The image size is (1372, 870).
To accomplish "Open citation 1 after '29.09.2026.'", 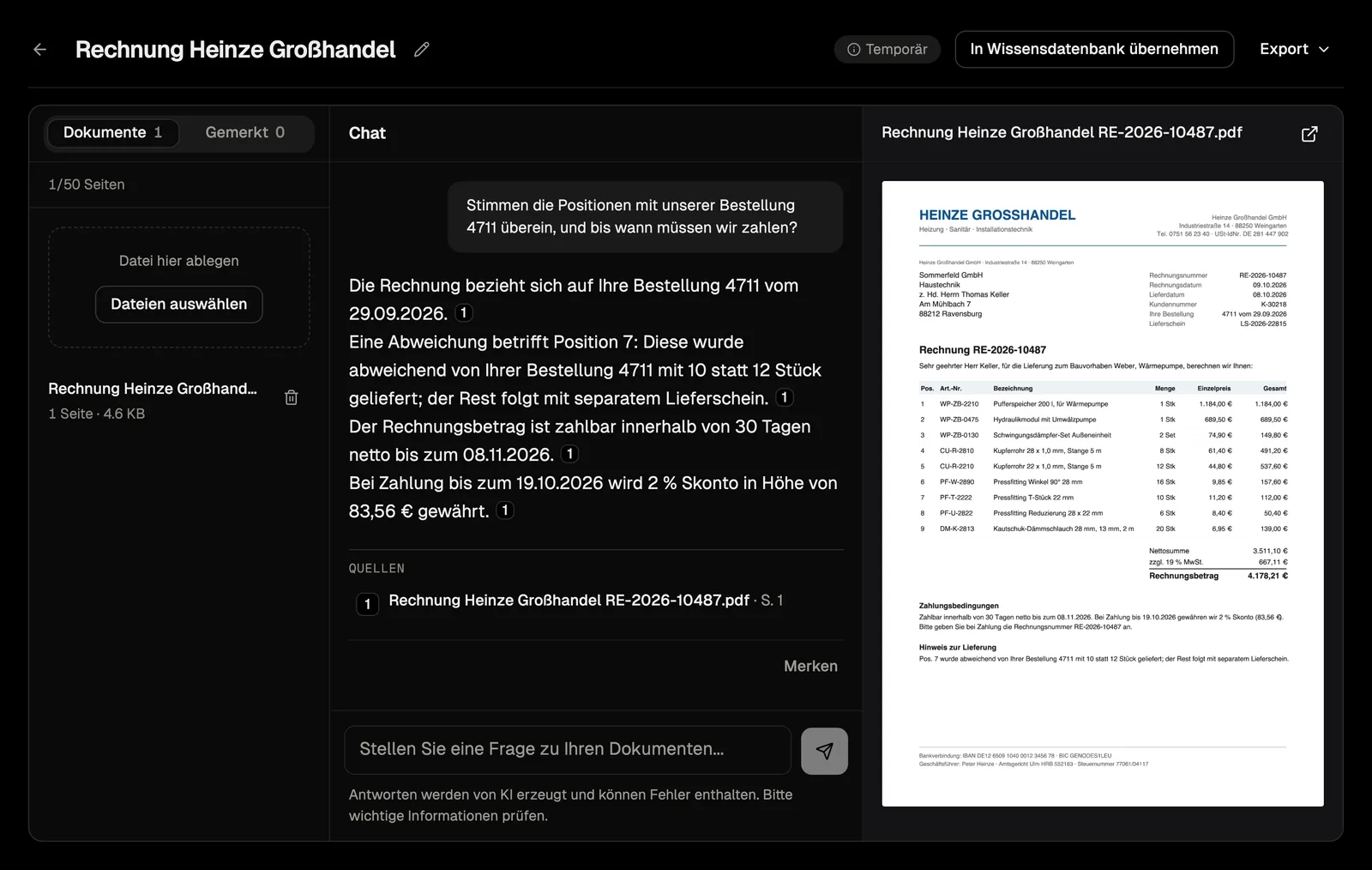I will [464, 313].
